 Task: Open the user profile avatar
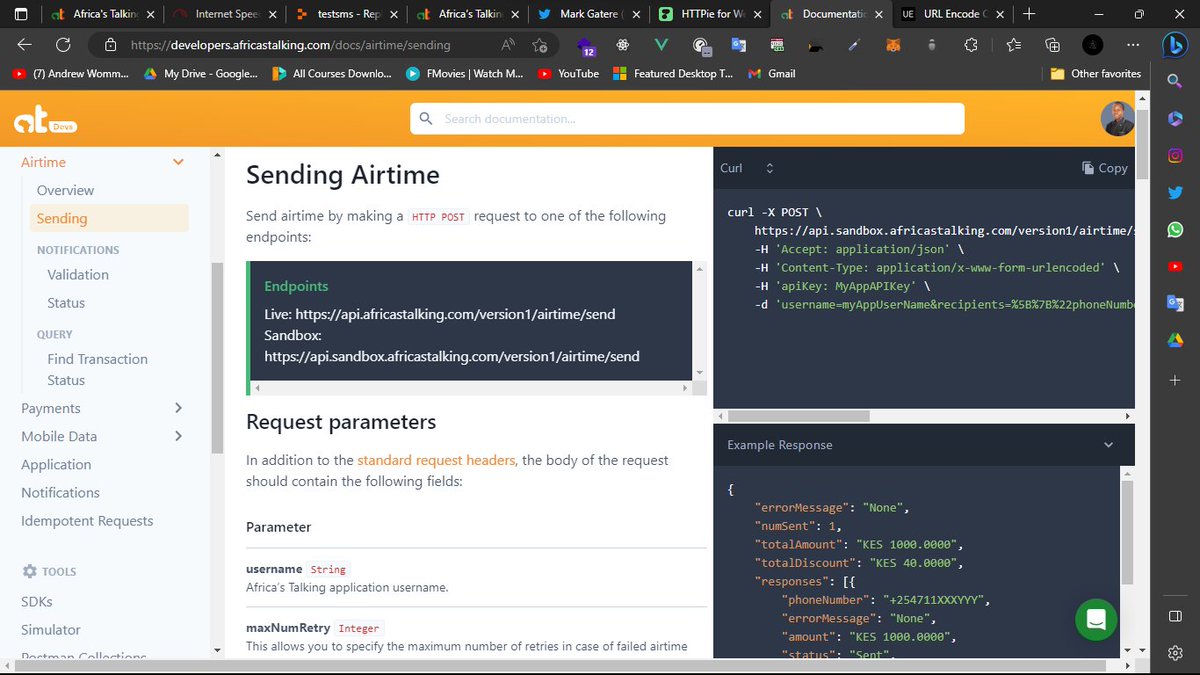point(1117,119)
